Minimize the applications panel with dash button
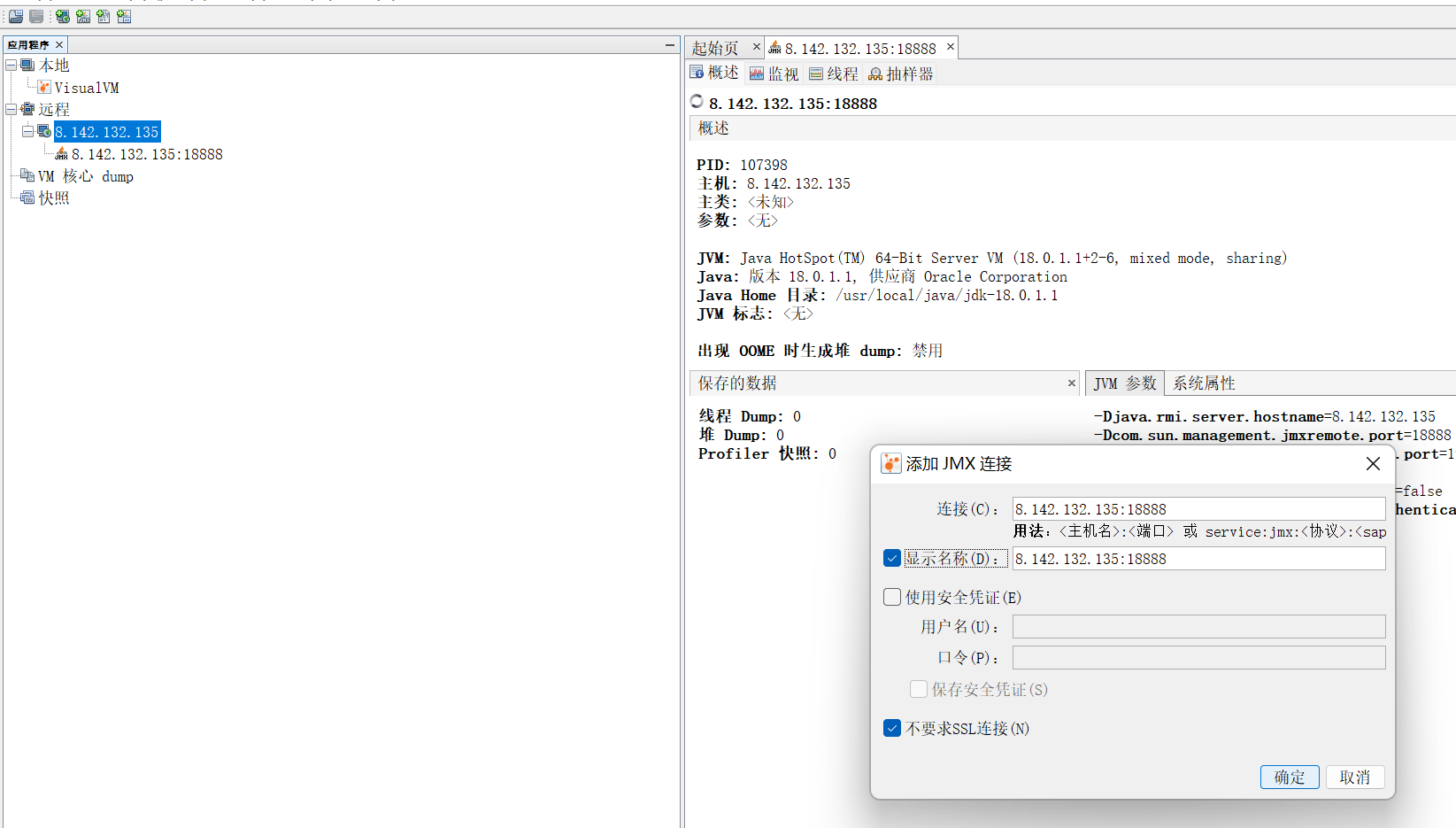This screenshot has height=828, width=1456. click(x=670, y=44)
